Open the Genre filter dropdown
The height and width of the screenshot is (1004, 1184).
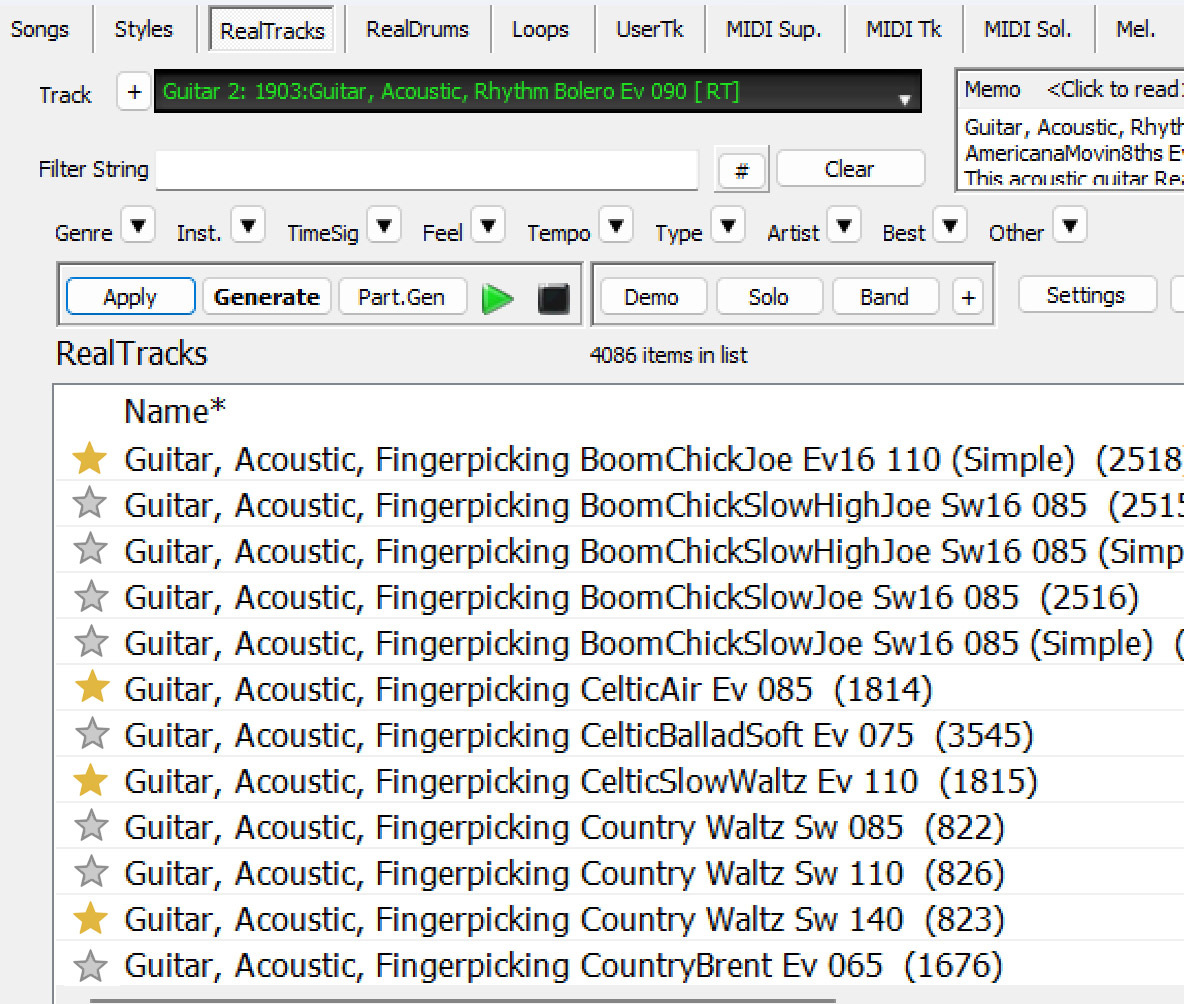(x=138, y=225)
